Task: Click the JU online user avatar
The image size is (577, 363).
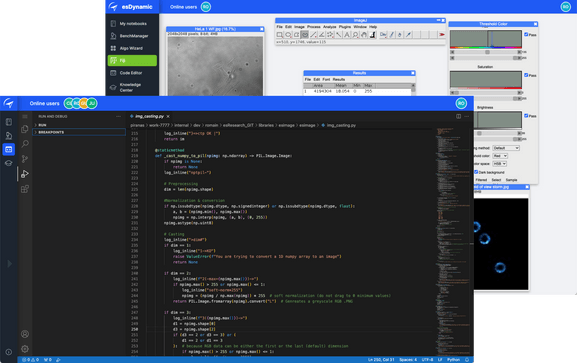Action: [92, 103]
